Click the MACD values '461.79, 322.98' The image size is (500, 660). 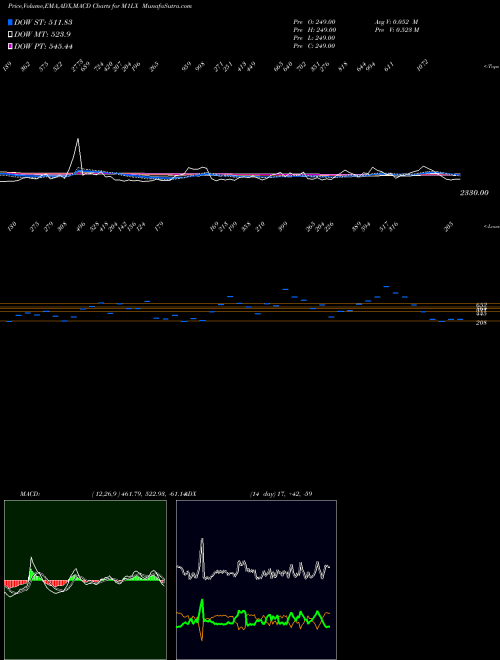(145, 494)
